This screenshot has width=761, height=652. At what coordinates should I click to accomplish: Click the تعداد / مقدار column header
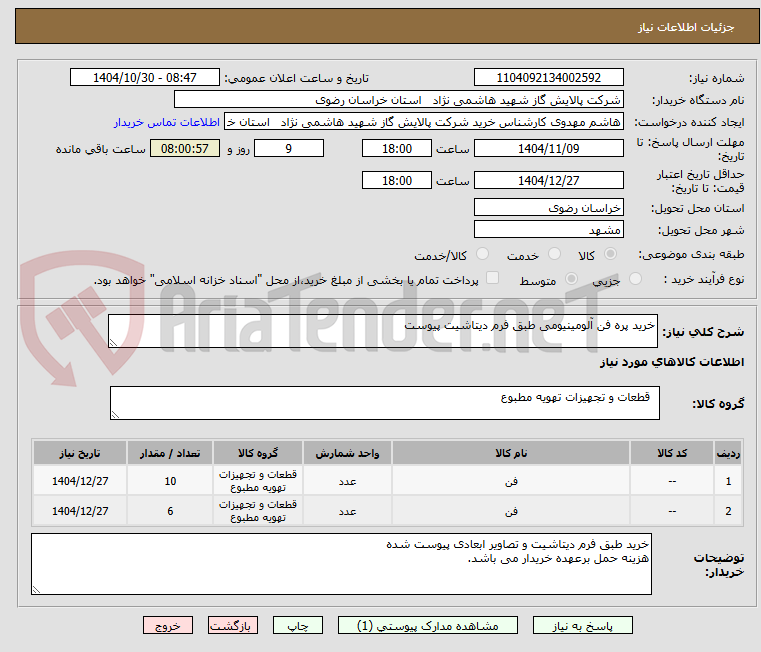170,453
